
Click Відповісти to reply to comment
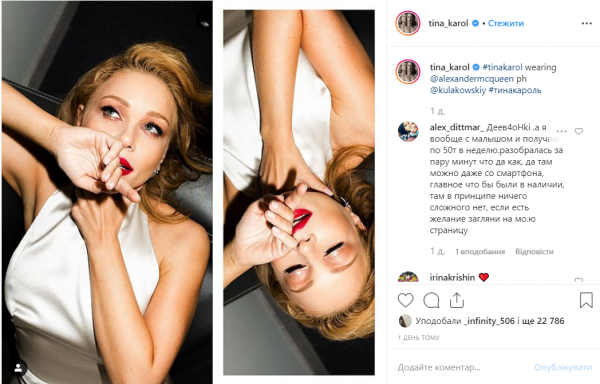[x=534, y=251]
